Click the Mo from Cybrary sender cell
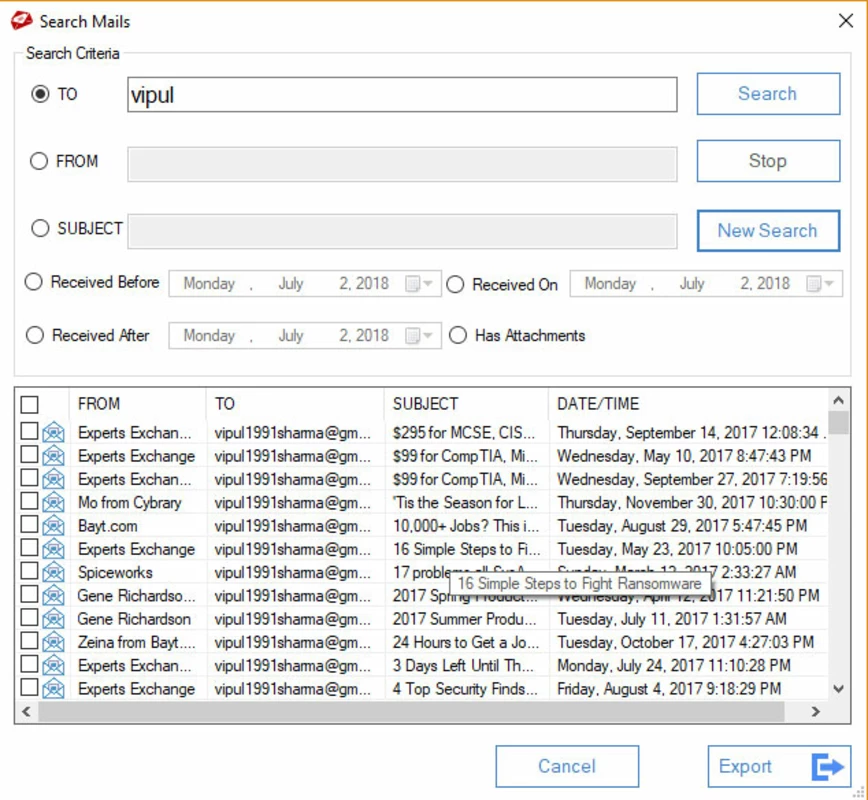This screenshot has width=868, height=800. pos(130,503)
